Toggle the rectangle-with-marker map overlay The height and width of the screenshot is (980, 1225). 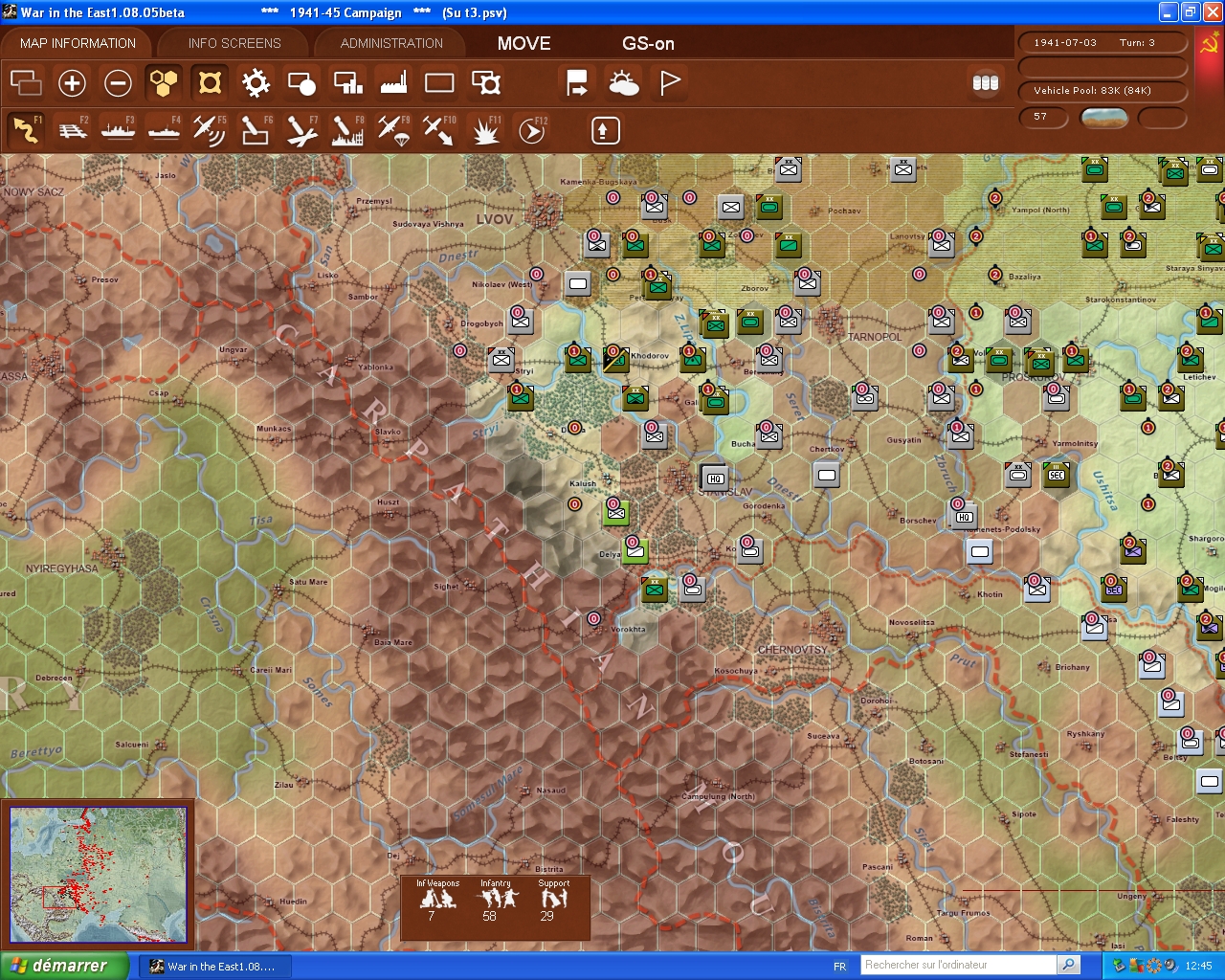(x=485, y=83)
